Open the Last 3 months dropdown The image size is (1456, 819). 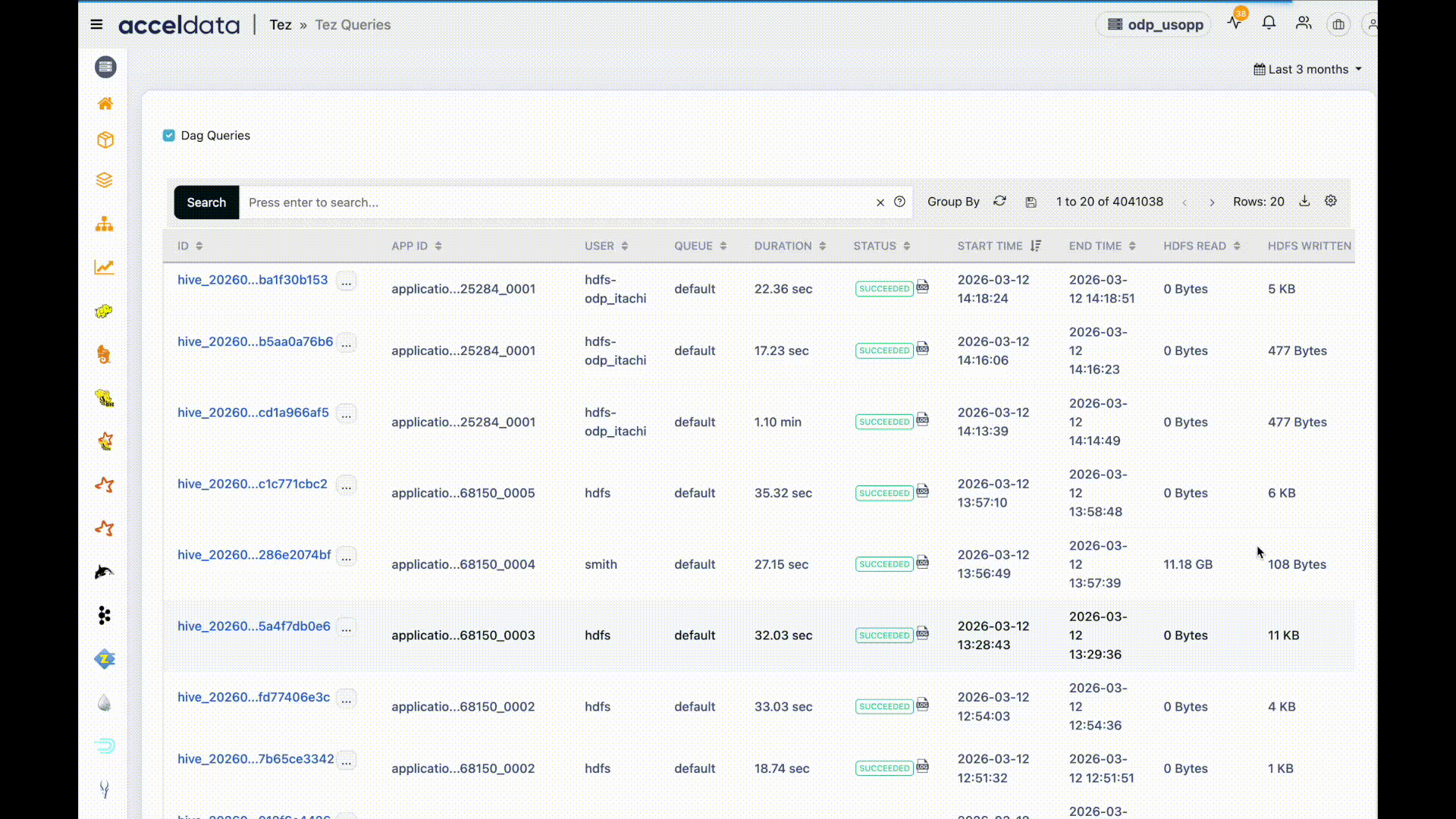pyautogui.click(x=1307, y=69)
